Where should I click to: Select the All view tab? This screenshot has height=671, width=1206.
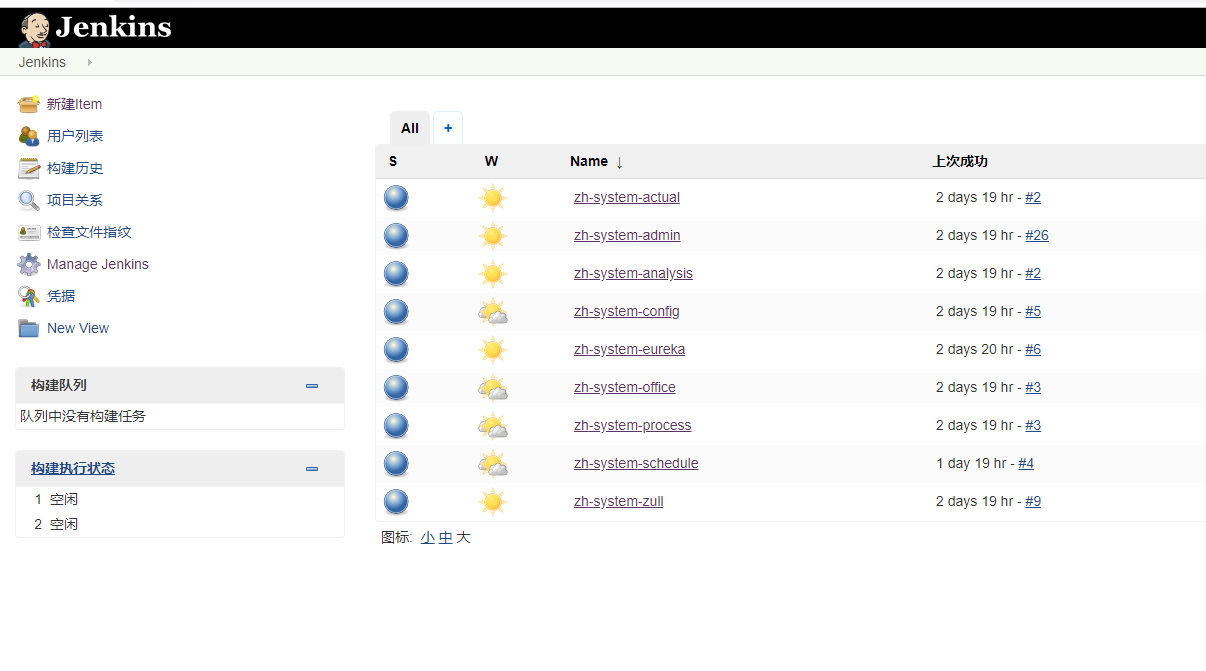click(410, 128)
